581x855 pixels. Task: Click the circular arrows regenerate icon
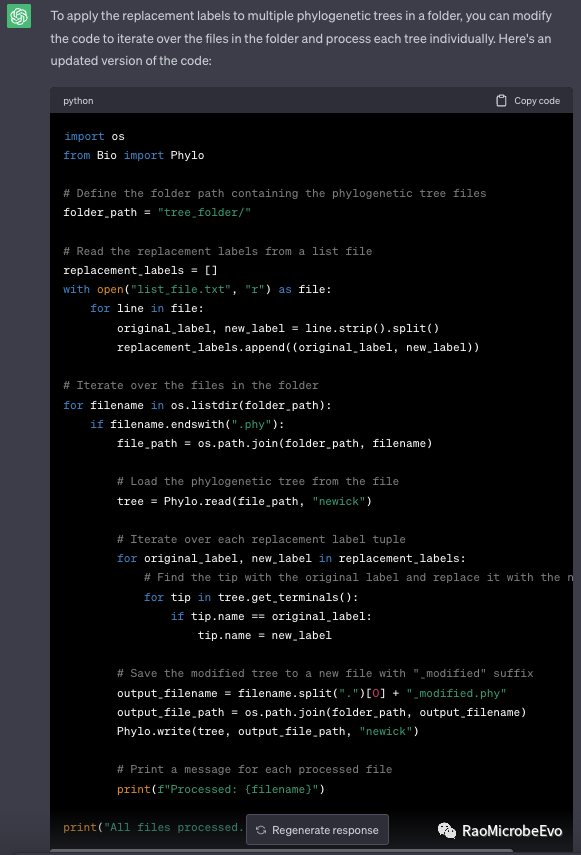pos(261,830)
